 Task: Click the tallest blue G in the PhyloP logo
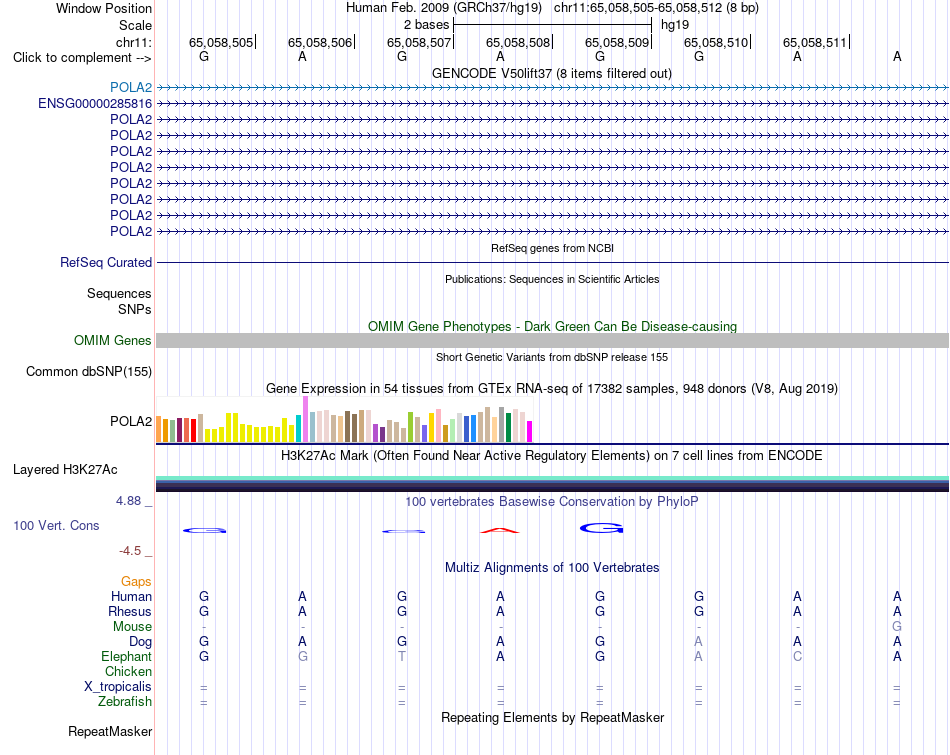(602, 528)
